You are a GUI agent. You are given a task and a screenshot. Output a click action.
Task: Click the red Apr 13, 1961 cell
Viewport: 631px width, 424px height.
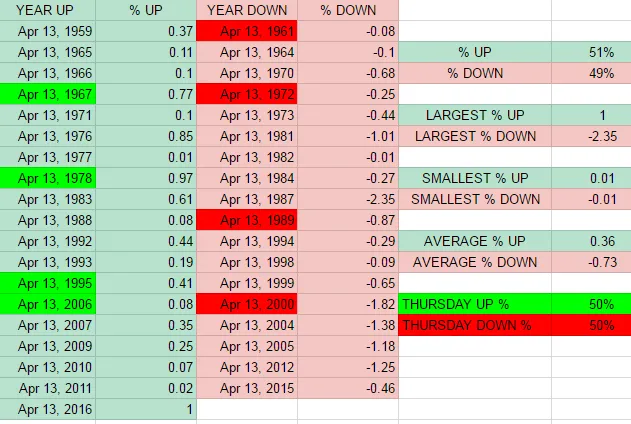point(247,31)
